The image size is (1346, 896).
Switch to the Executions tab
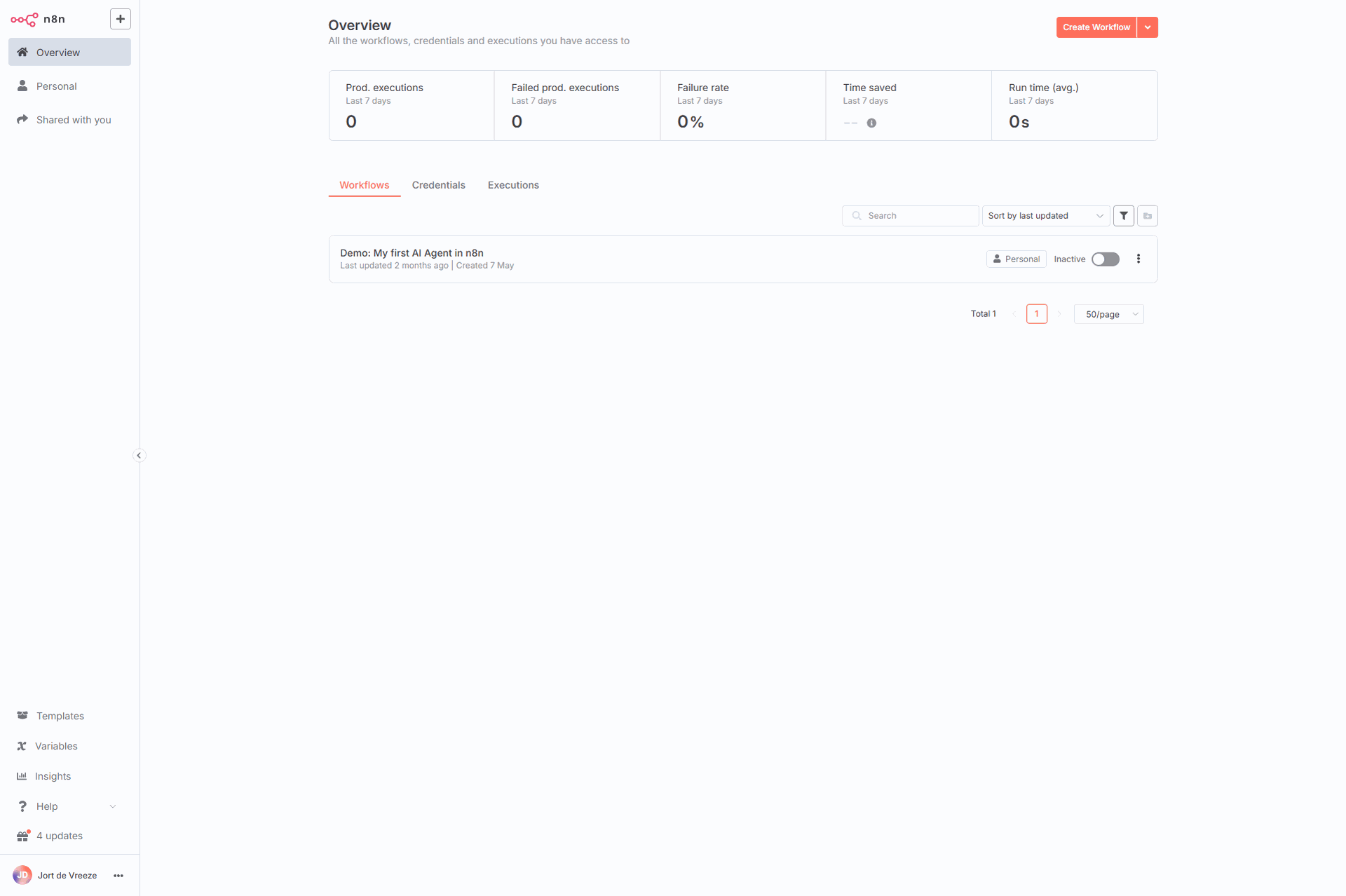tap(513, 185)
